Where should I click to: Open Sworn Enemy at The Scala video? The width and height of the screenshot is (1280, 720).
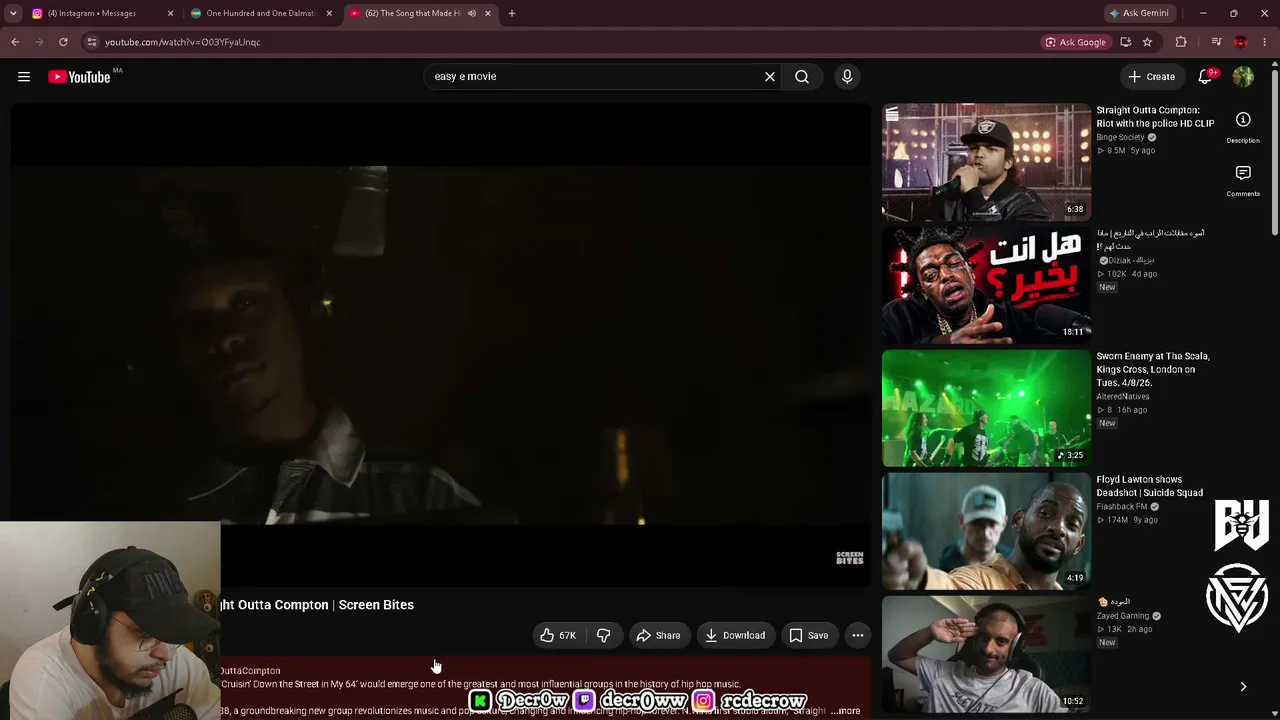986,408
